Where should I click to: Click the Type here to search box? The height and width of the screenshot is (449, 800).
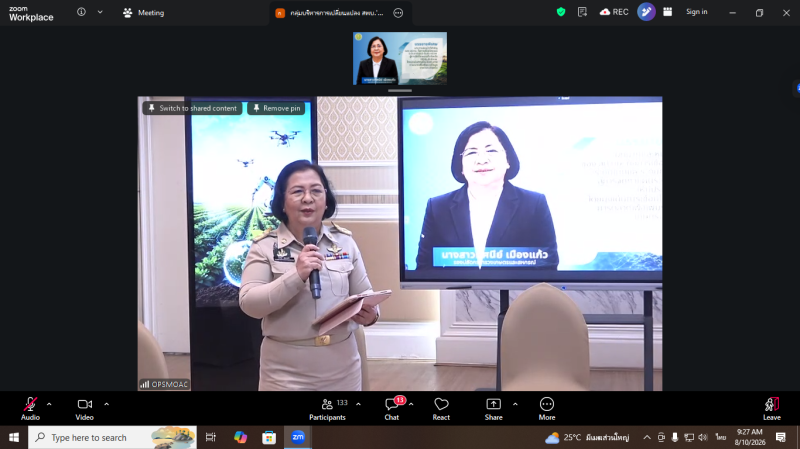tap(112, 437)
